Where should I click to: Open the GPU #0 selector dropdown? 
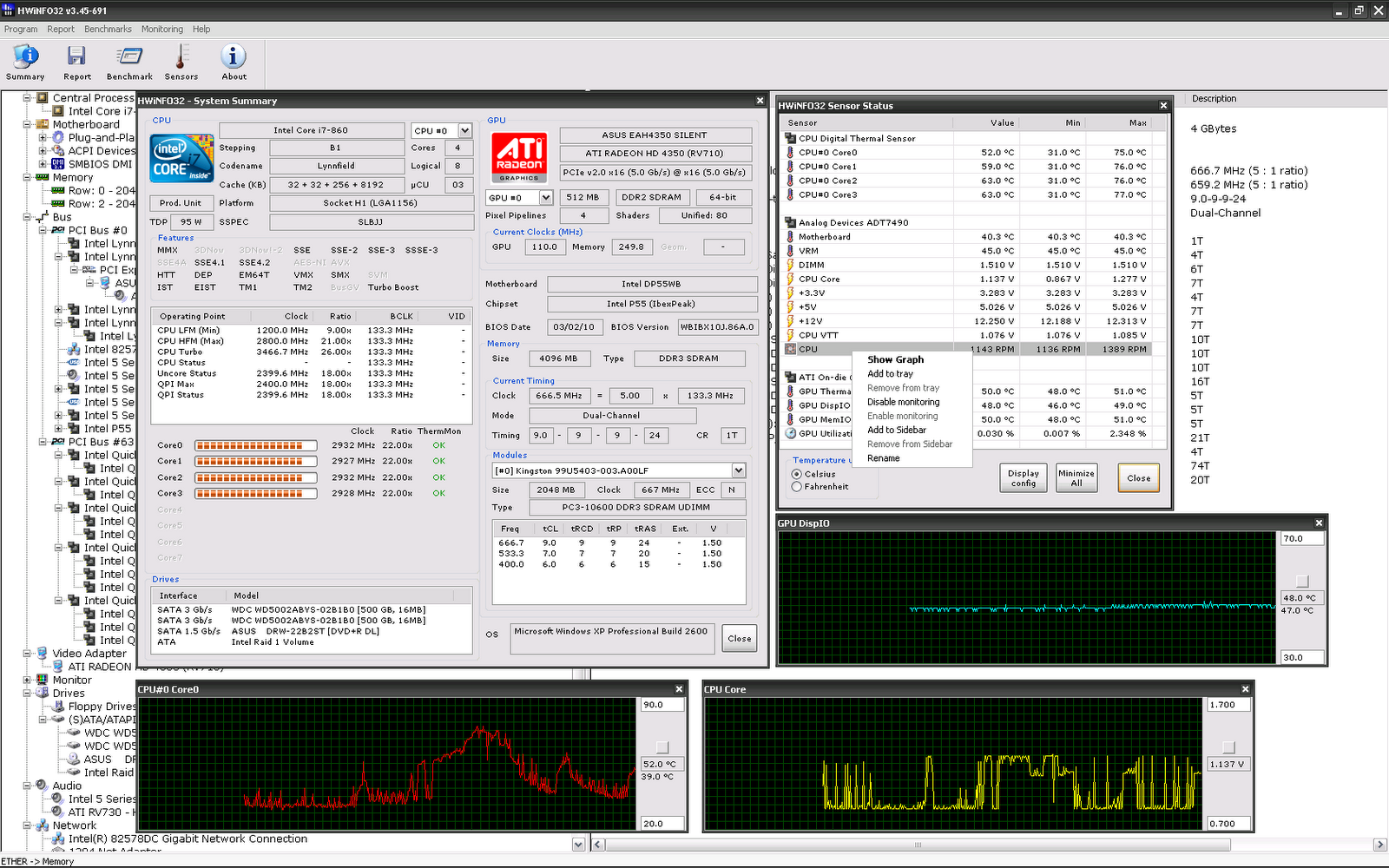545,198
